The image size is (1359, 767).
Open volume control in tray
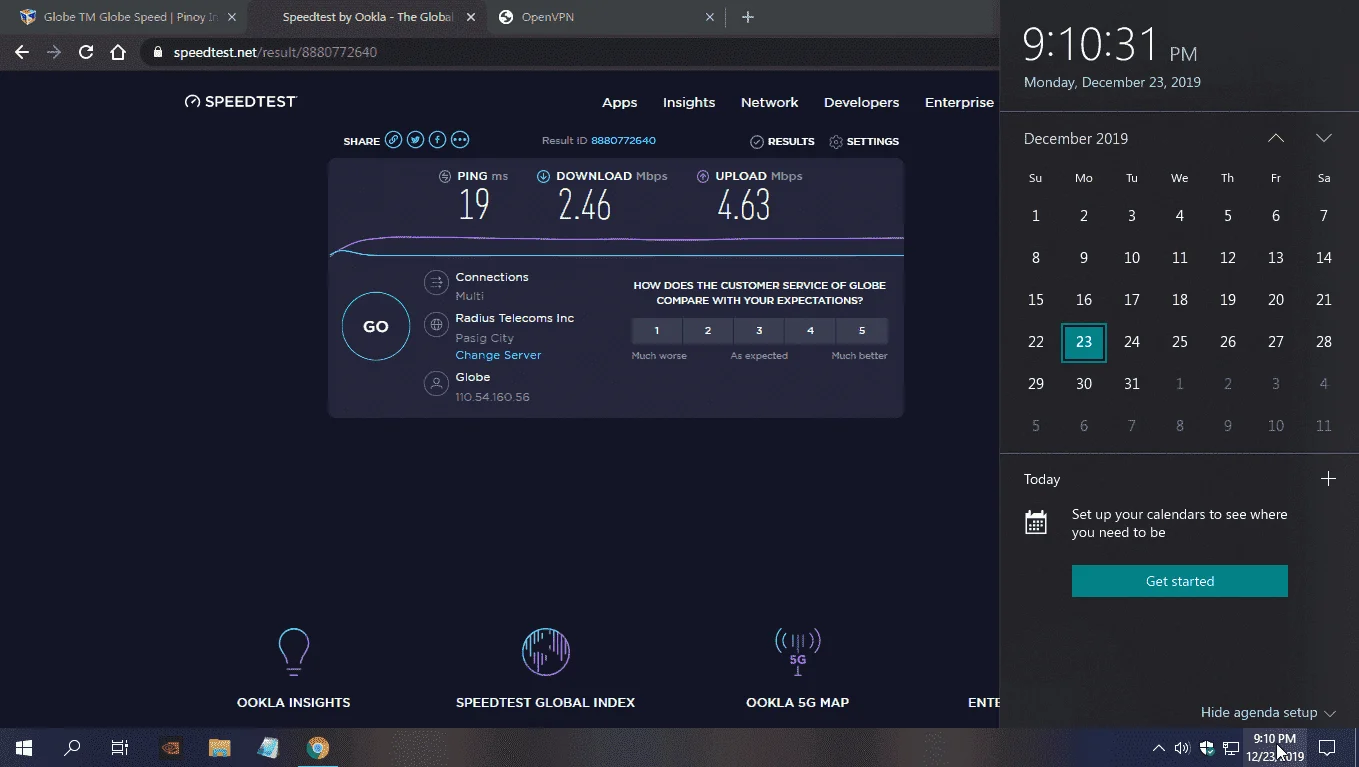tap(1182, 747)
